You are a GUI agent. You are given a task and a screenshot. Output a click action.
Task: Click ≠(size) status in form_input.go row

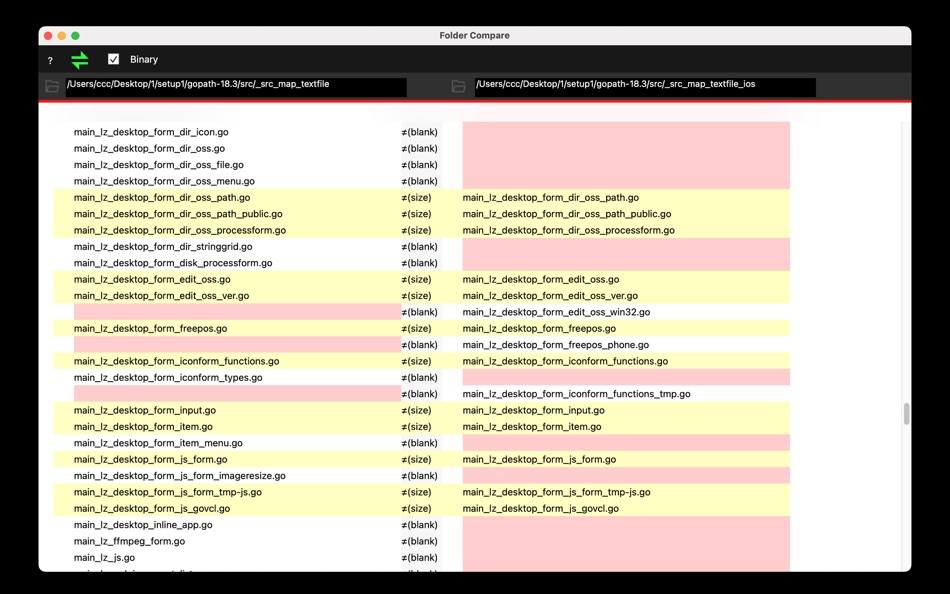416,410
